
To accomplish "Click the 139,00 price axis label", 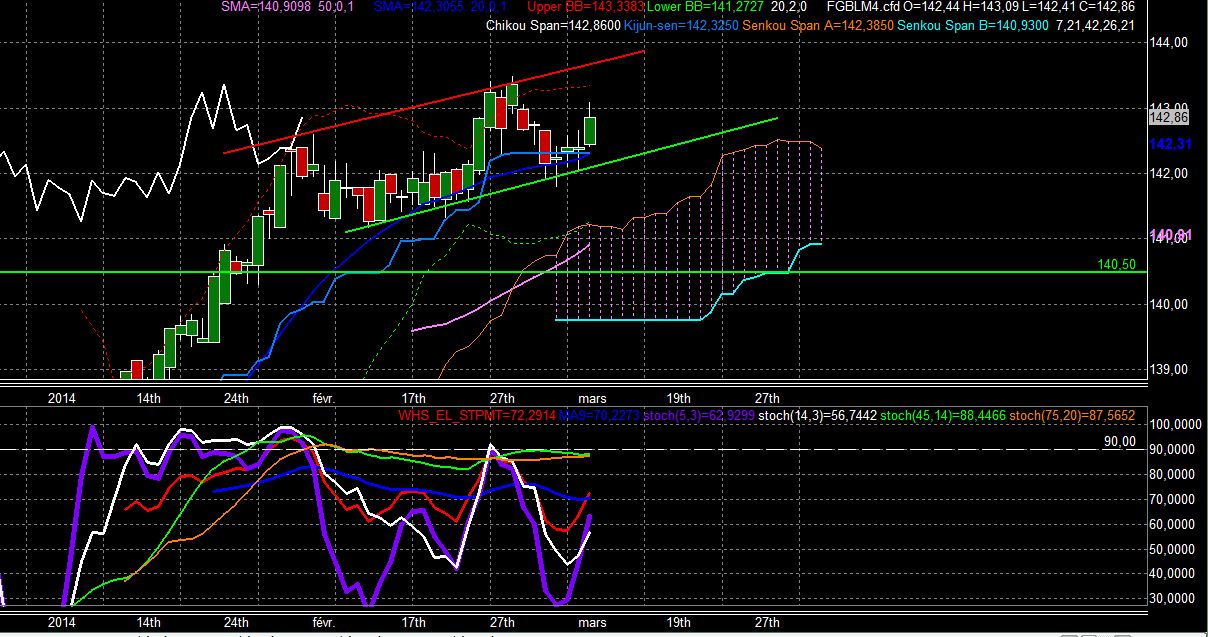I will point(1168,369).
